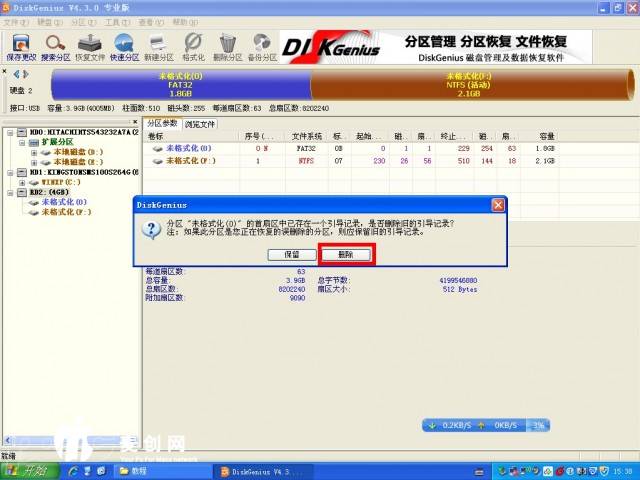Viewport: 640px width, 480px height.
Task: Select the 快速分区 (Quick Partition) icon
Action: (124, 46)
